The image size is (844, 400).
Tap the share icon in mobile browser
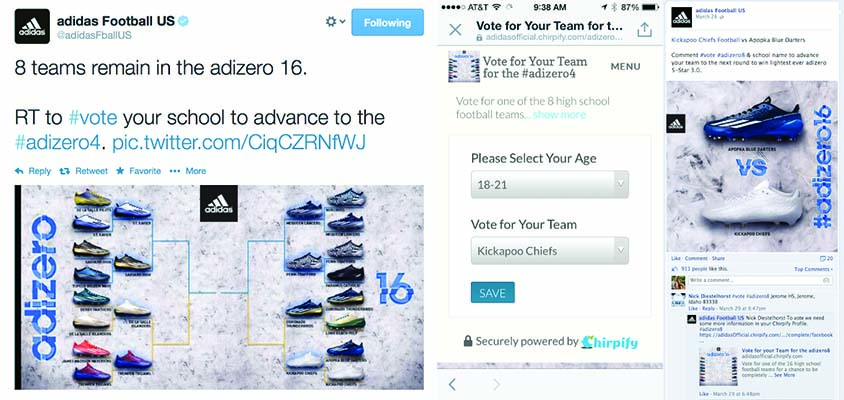(x=644, y=30)
